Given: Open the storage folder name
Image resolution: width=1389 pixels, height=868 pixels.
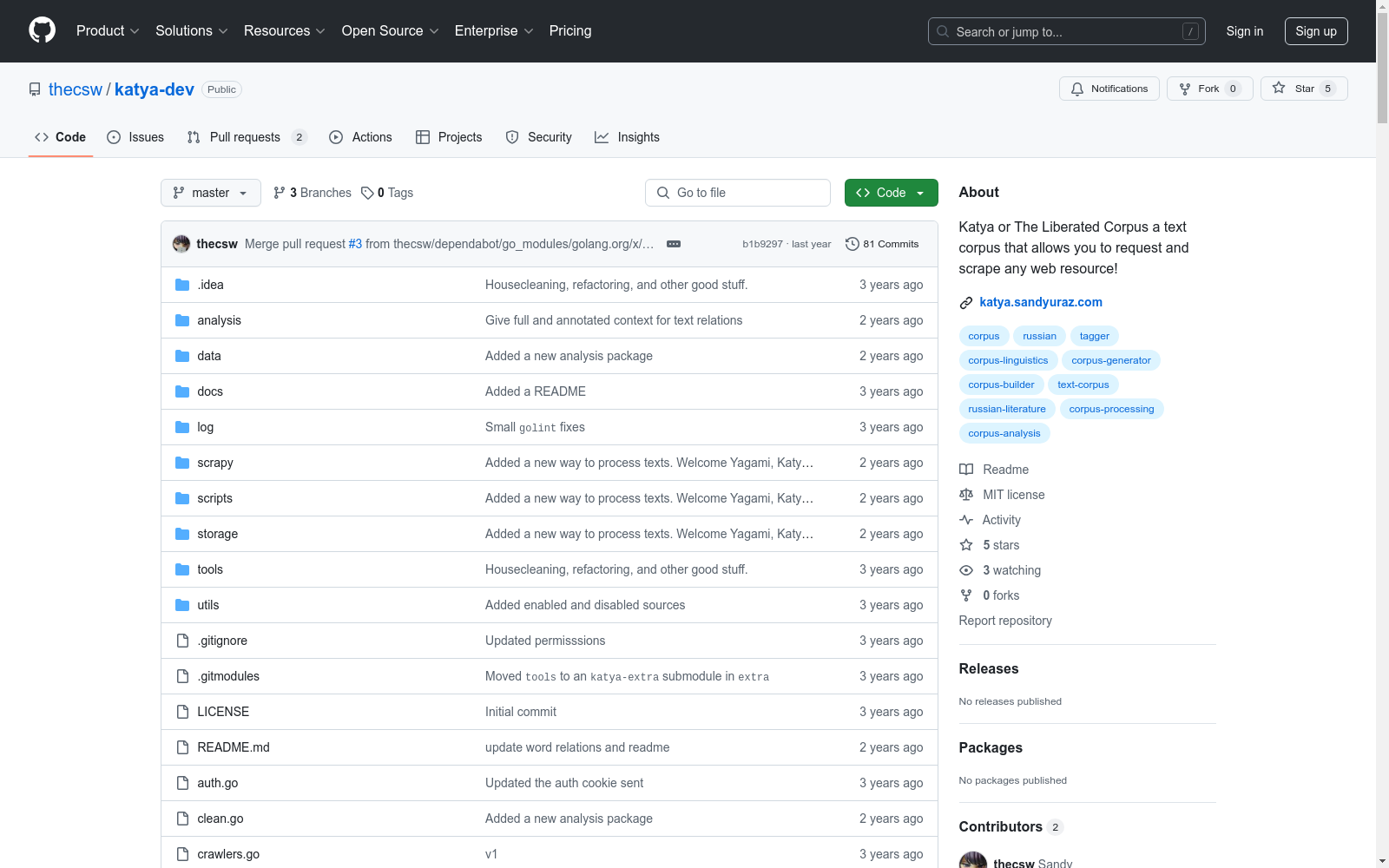Looking at the screenshot, I should [x=218, y=534].
